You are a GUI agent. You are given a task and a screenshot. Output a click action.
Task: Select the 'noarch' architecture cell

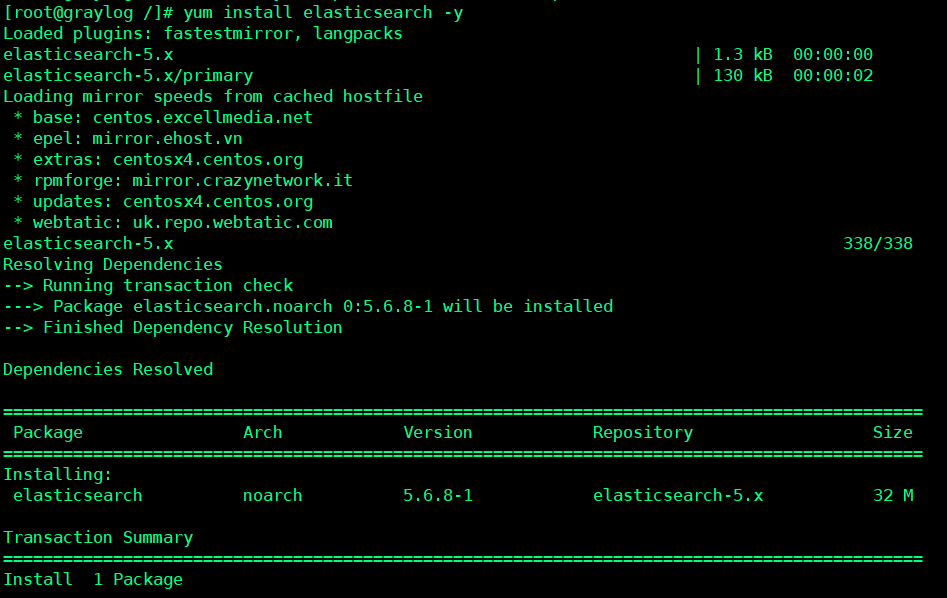click(272, 495)
